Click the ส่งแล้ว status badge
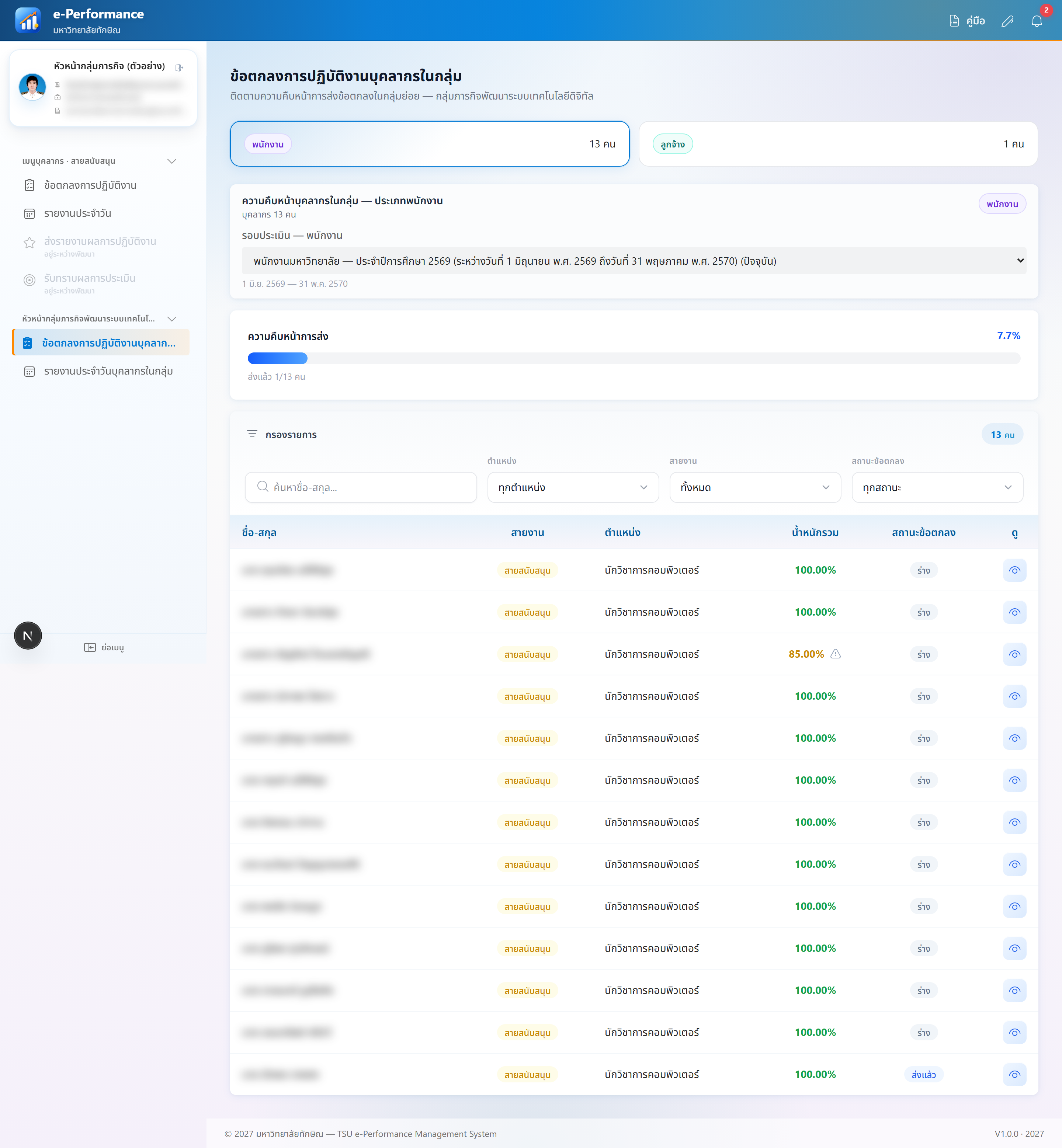The height and width of the screenshot is (1148, 1062). coord(923,1075)
